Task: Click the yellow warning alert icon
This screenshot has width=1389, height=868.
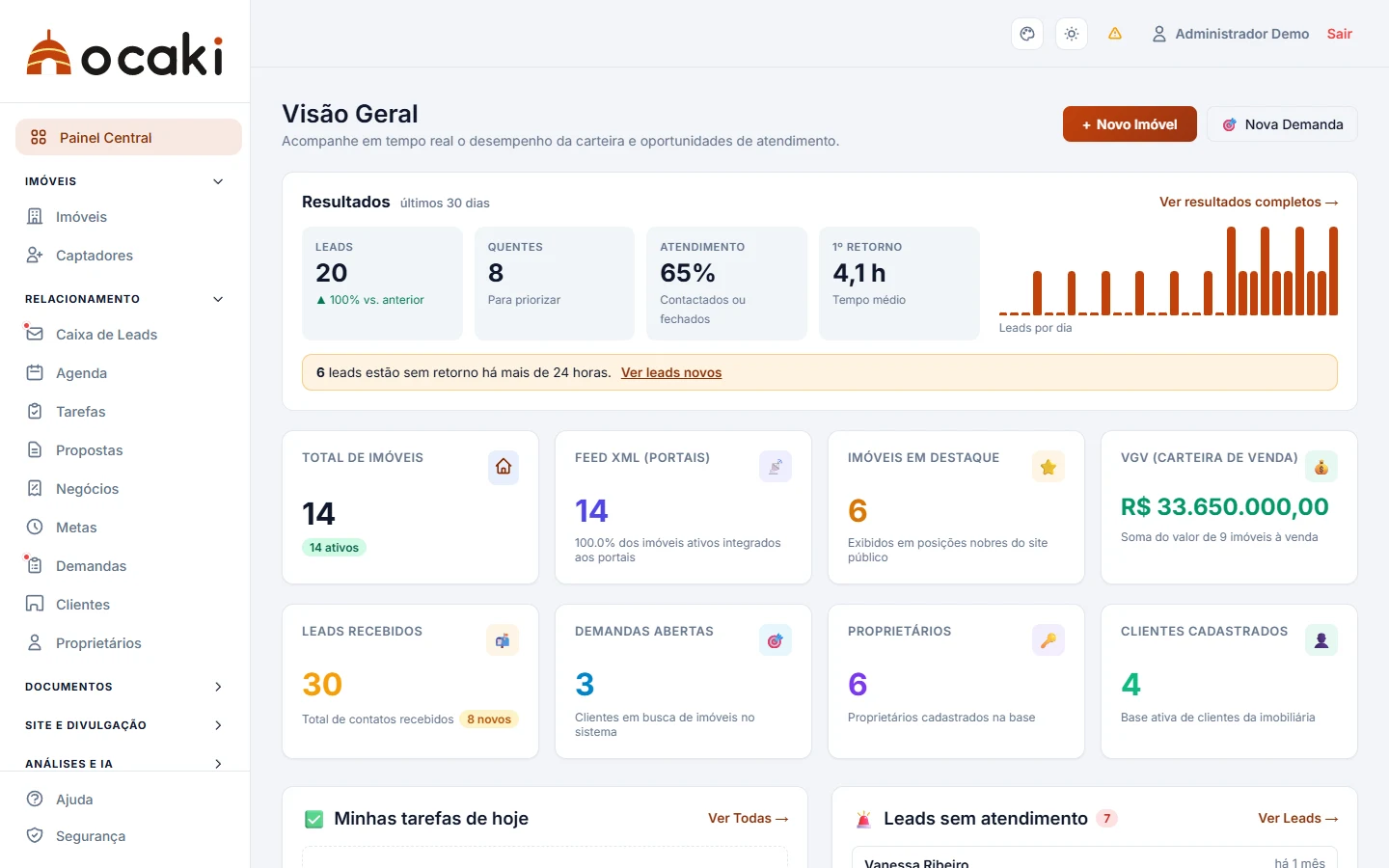Action: (1115, 34)
